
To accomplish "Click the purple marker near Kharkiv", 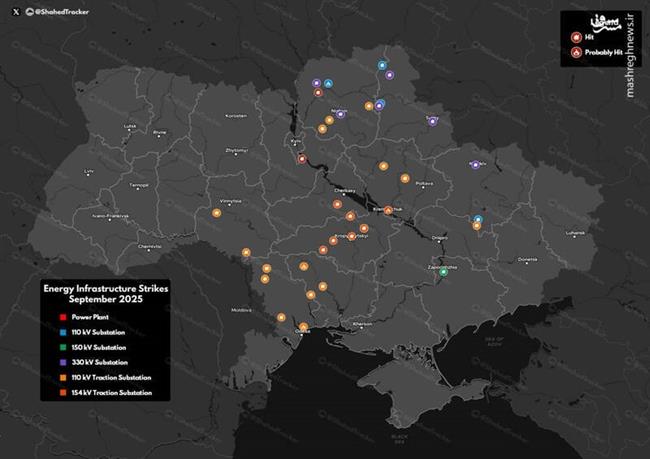I will [474, 164].
